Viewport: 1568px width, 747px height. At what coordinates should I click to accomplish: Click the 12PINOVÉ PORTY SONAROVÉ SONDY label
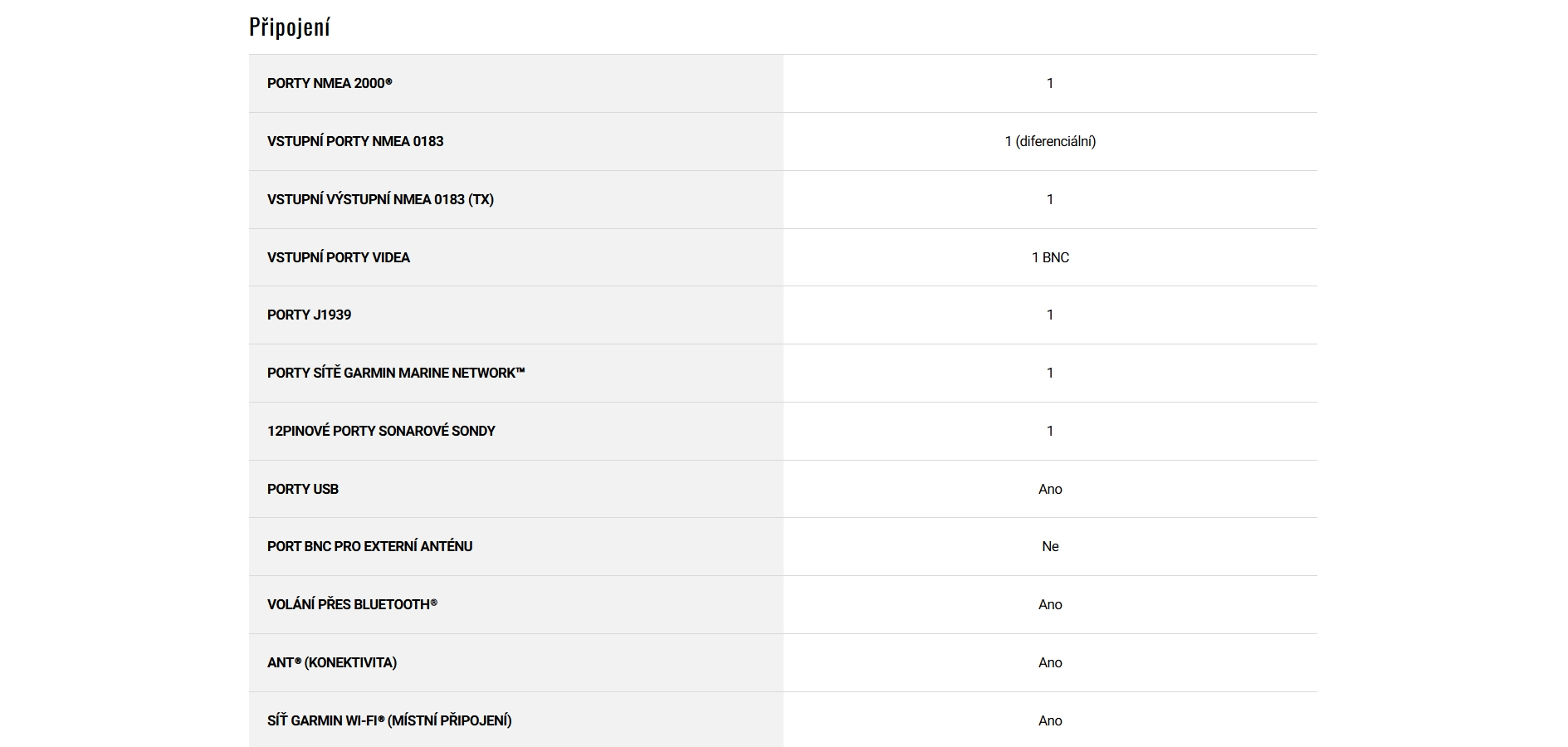(381, 431)
